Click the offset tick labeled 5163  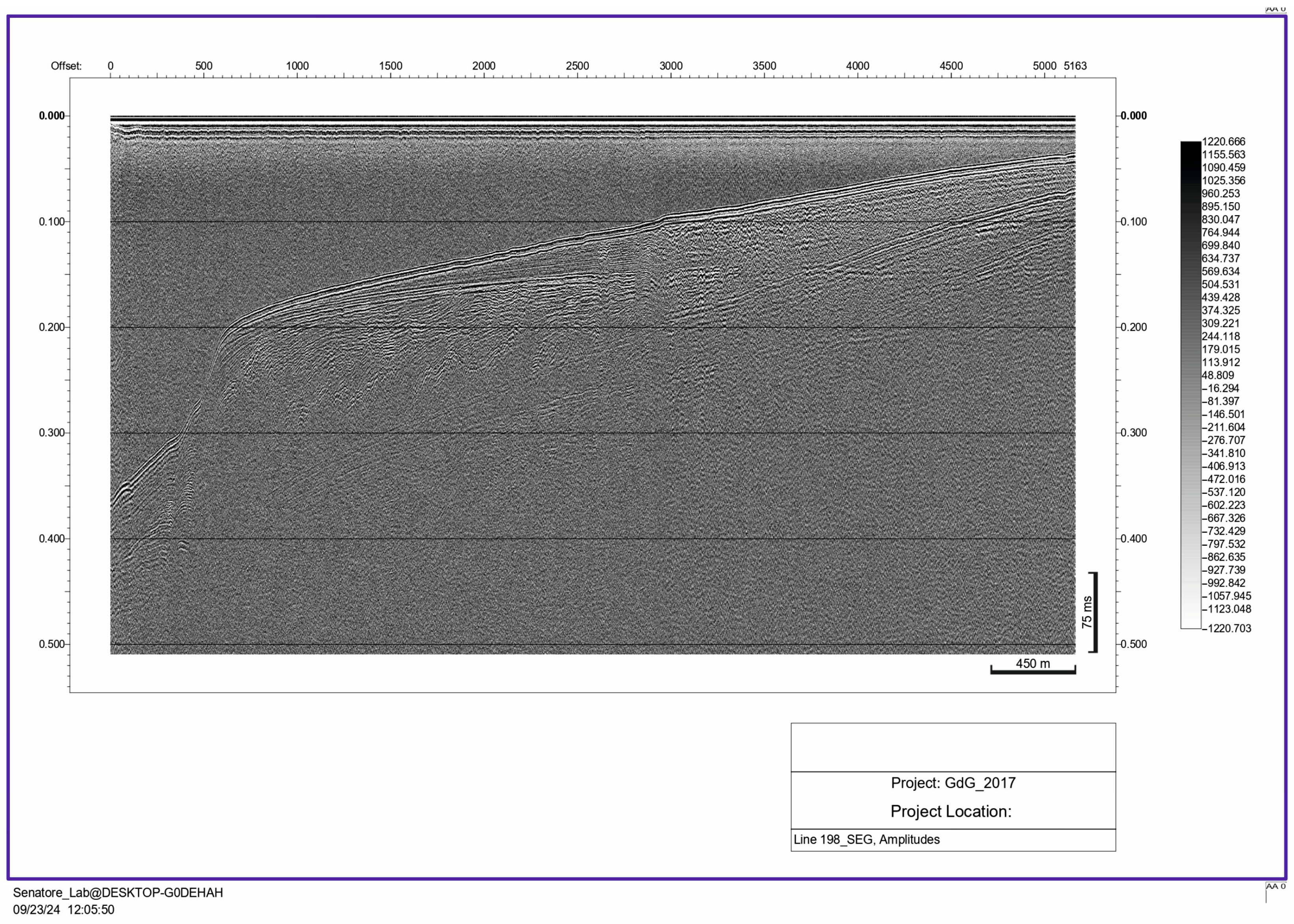click(1076, 66)
